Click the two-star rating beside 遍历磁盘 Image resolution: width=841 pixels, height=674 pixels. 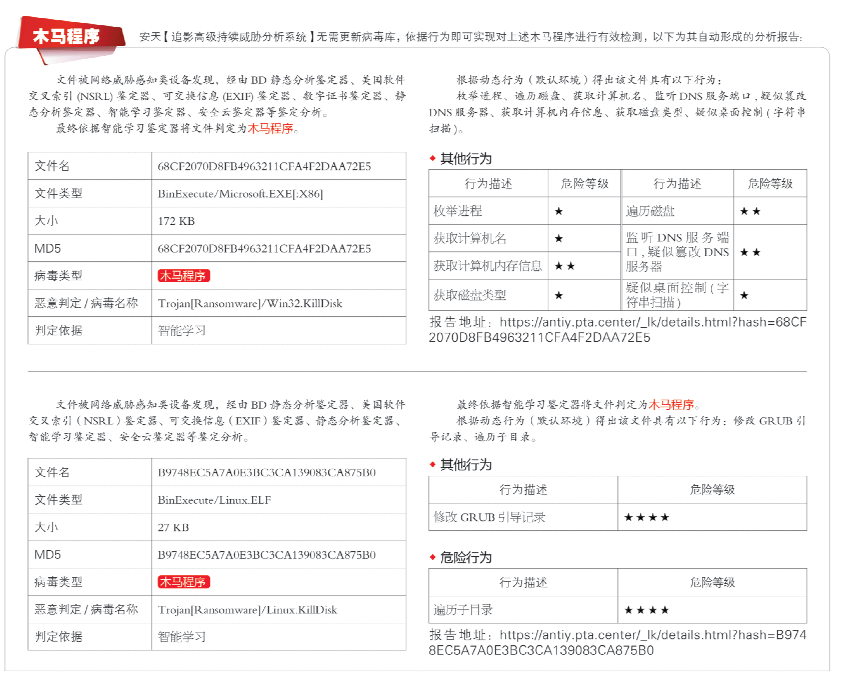(x=750, y=211)
